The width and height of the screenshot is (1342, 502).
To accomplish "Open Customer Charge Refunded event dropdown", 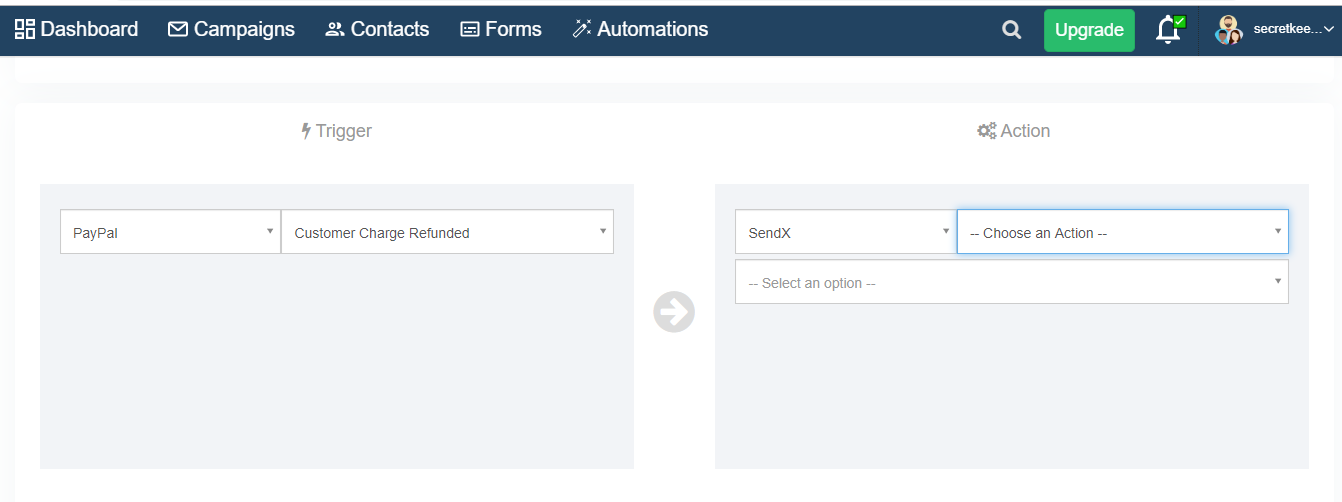I will pyautogui.click(x=448, y=232).
